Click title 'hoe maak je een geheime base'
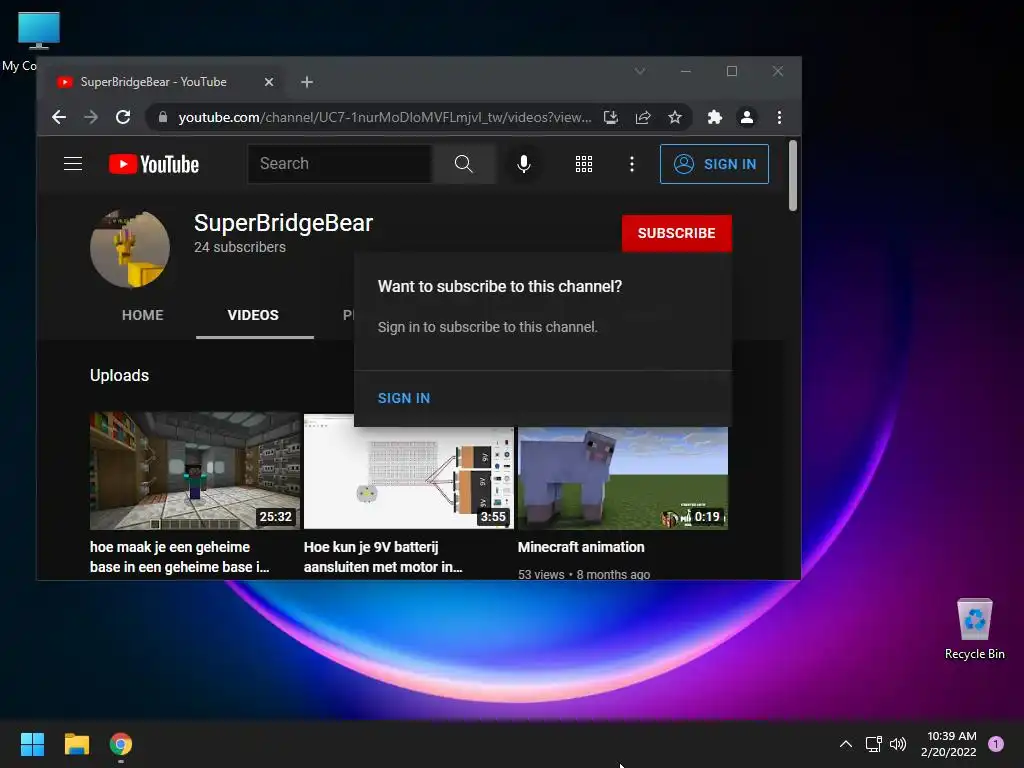Screen dimensions: 1024x768 [x=180, y=557]
